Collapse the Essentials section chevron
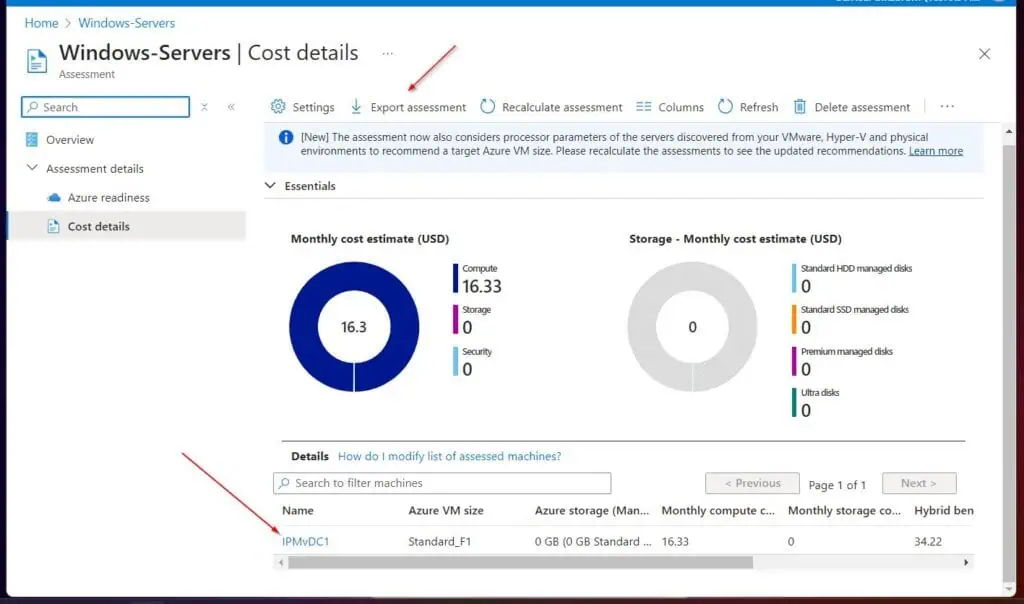Viewport: 1024px width, 604px height. coord(270,186)
